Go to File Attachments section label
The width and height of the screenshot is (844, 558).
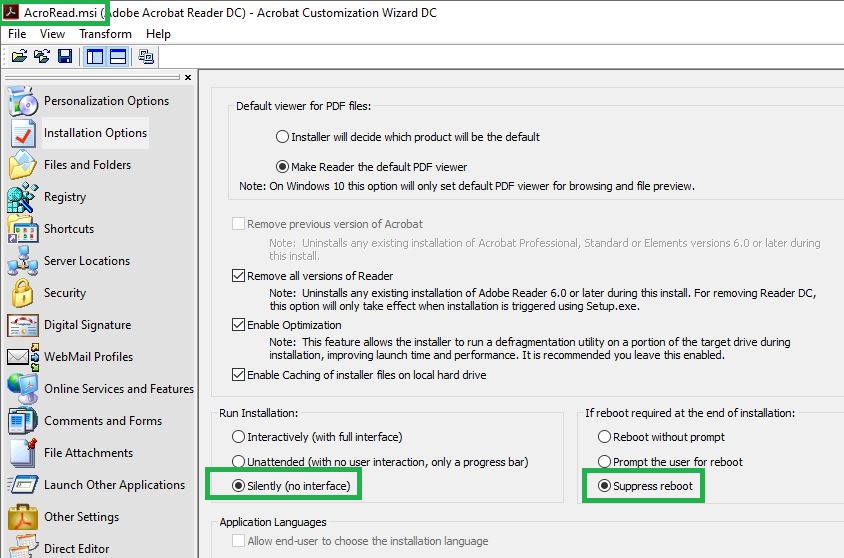click(x=88, y=453)
